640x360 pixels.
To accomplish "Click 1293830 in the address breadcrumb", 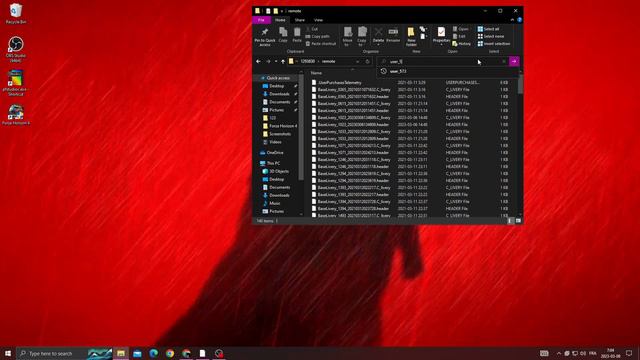I will tap(308, 61).
